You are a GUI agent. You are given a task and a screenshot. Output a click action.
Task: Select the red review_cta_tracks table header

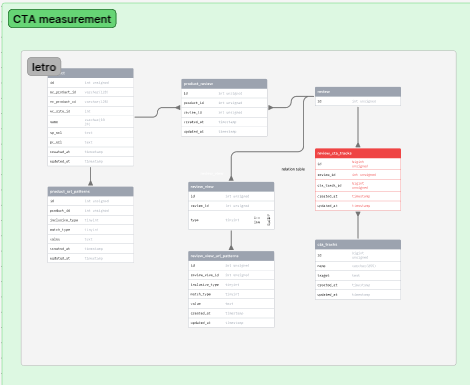pyautogui.click(x=358, y=153)
